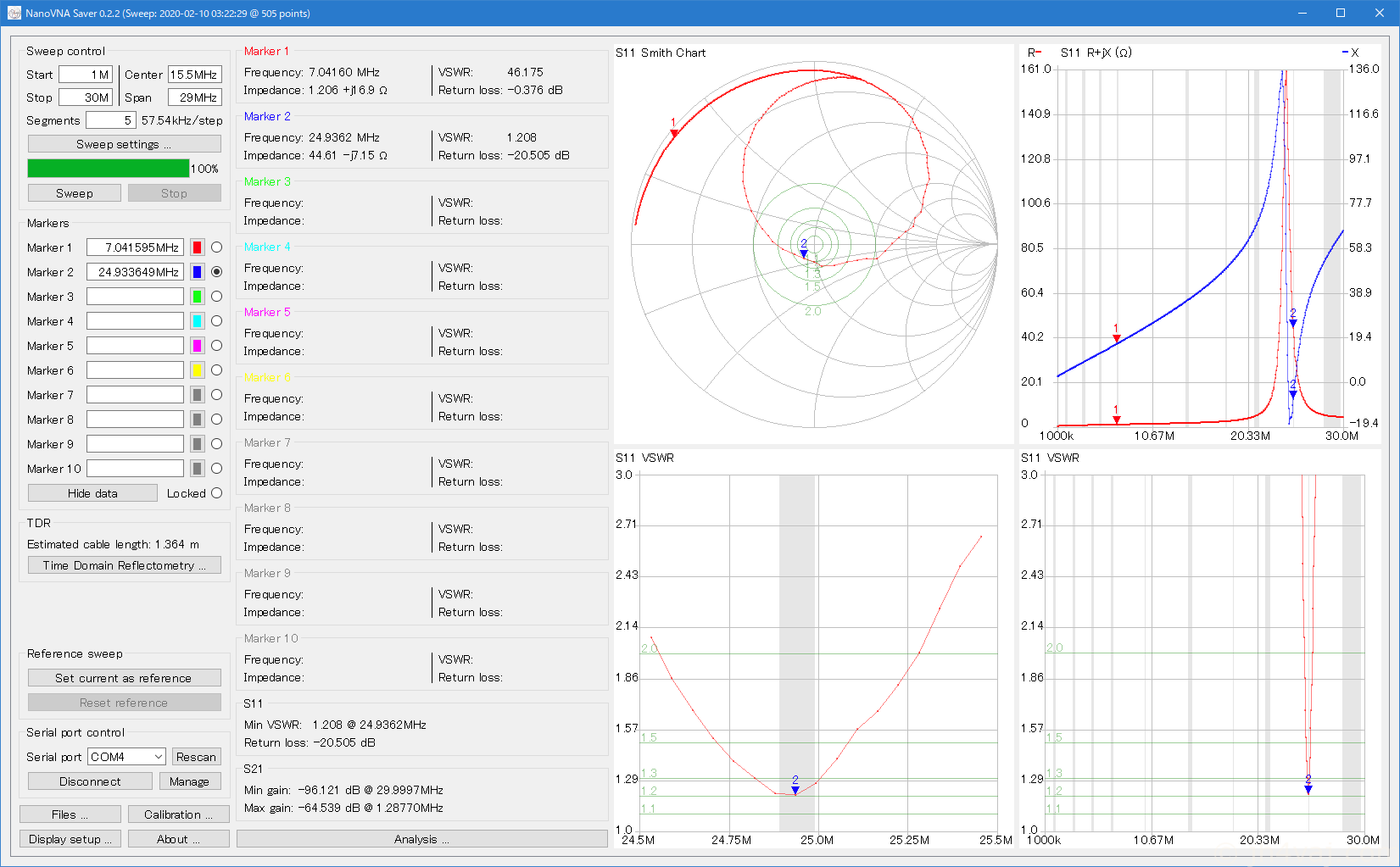Open Marker 3 green color swatch
Image resolution: width=1400 pixels, height=867 pixels.
pos(197,297)
